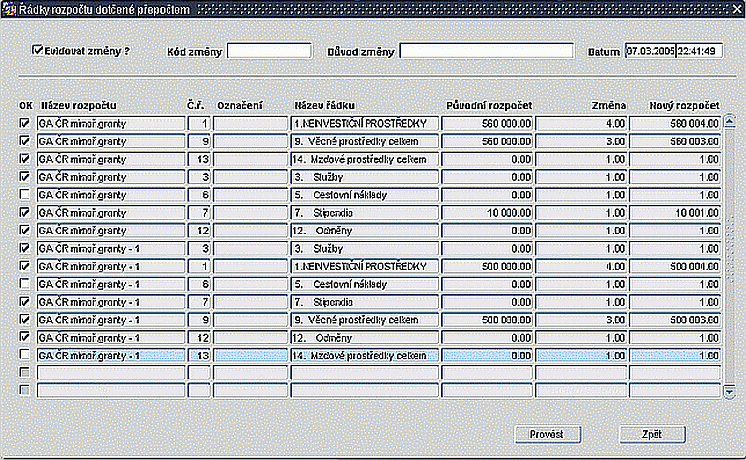Viewport: 746px width, 460px height.
Task: Click the Označení cell of the highlighted row
Action: (251, 355)
